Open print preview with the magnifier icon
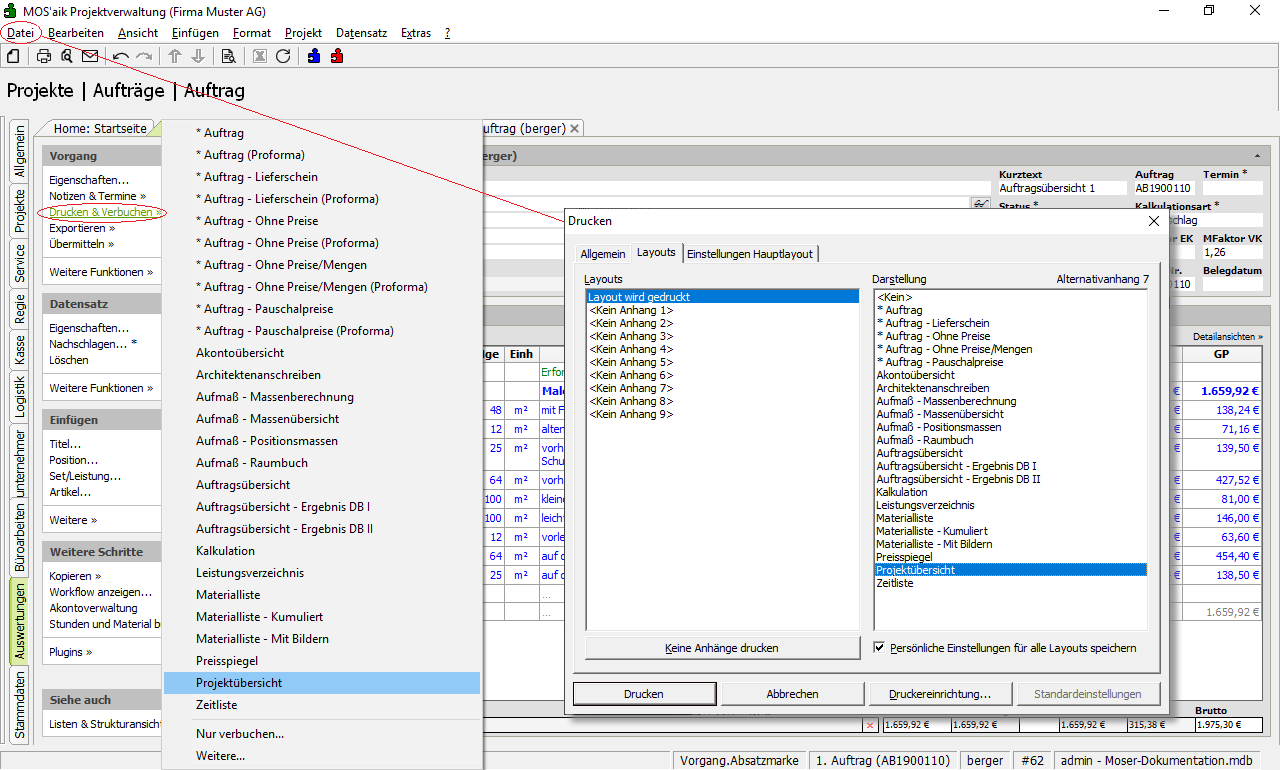 tap(67, 56)
